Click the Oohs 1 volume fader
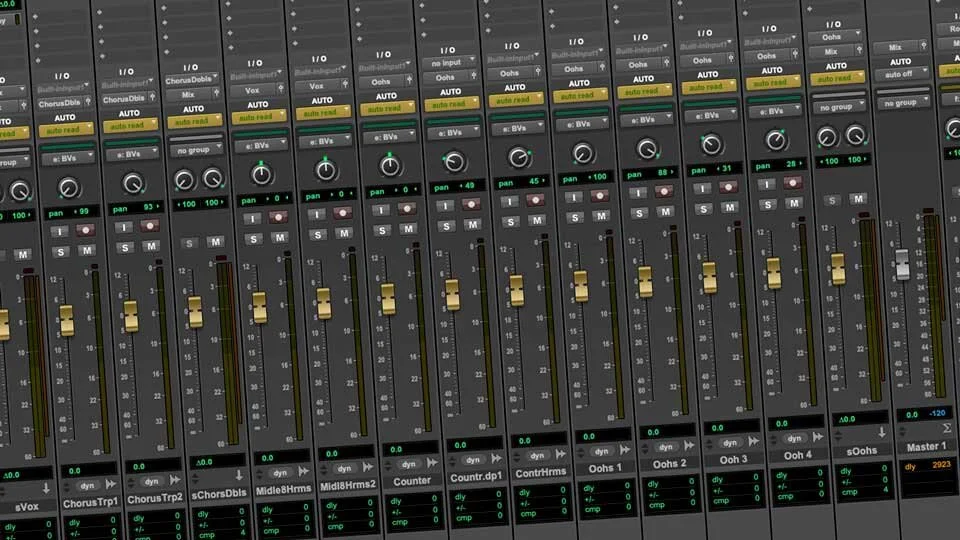The image size is (960, 540). [x=581, y=286]
